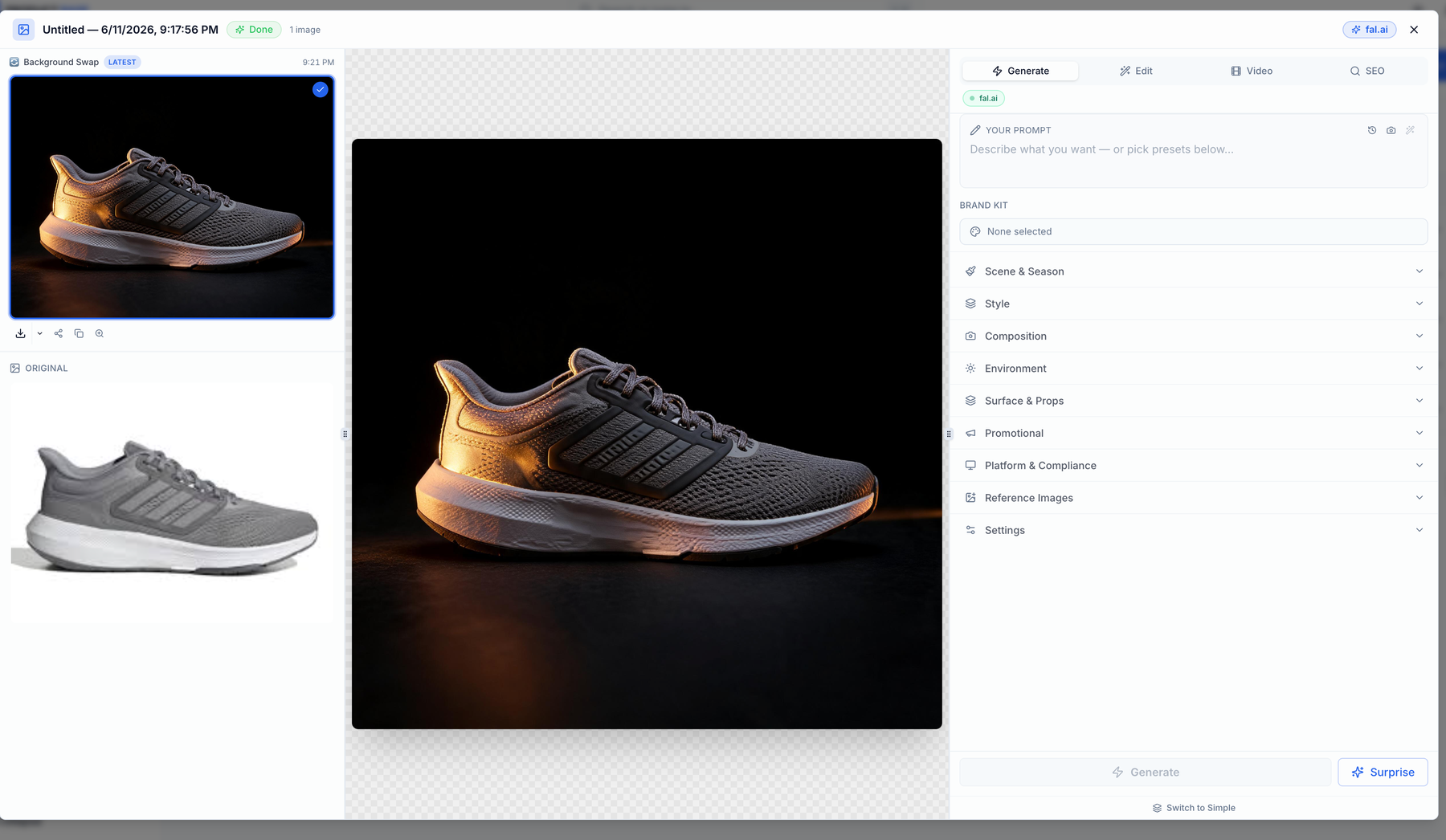Click the pencil icon beside YOUR PROMPT

975,130
